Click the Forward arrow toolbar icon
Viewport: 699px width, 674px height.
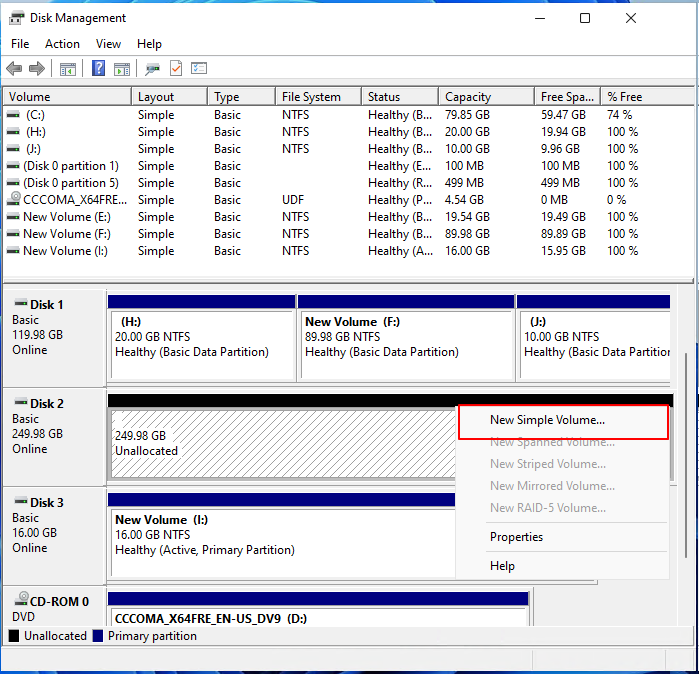[37, 69]
